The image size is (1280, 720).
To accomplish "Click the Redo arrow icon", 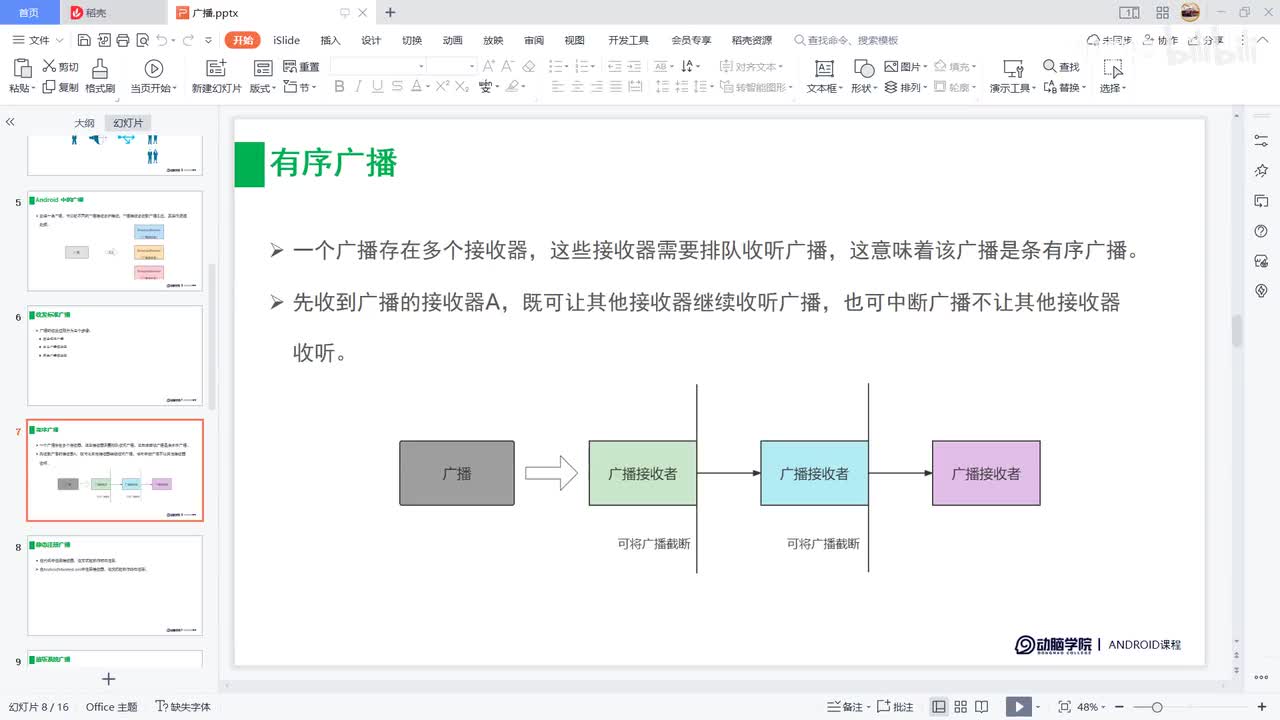I will tap(188, 40).
